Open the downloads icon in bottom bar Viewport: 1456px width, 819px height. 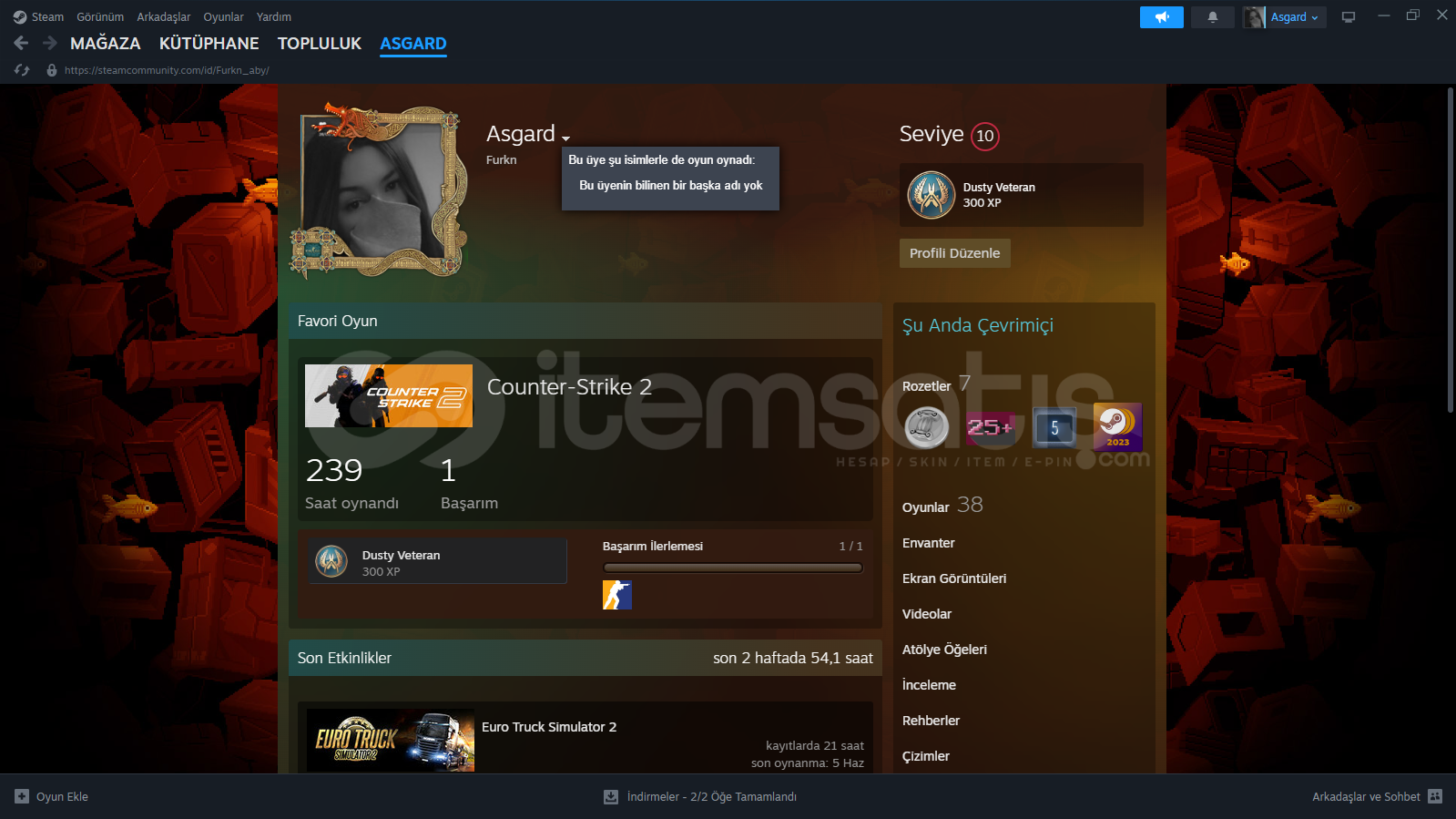611,796
